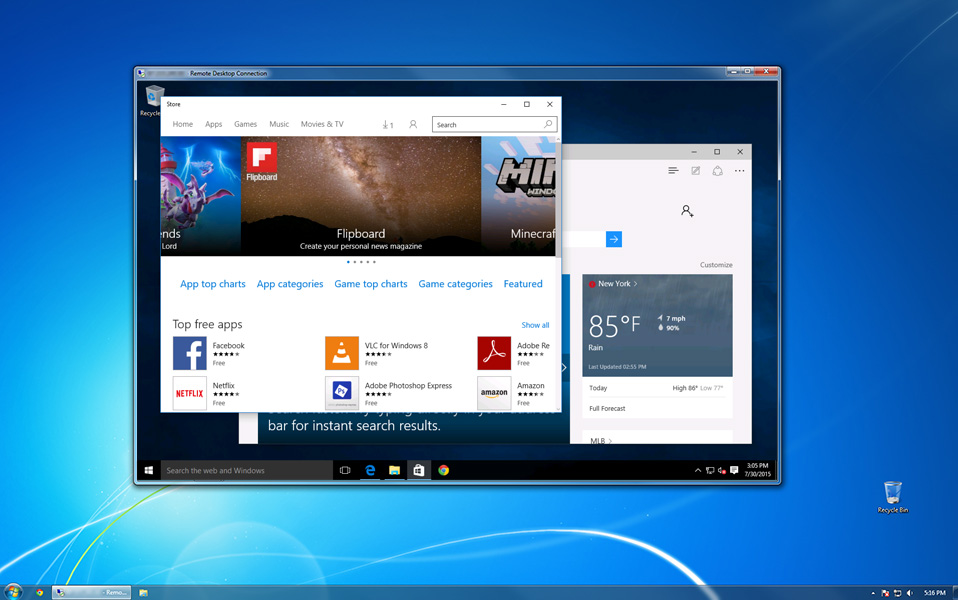Open the Facebook app icon
Image resolution: width=958 pixels, height=600 pixels.
point(189,353)
